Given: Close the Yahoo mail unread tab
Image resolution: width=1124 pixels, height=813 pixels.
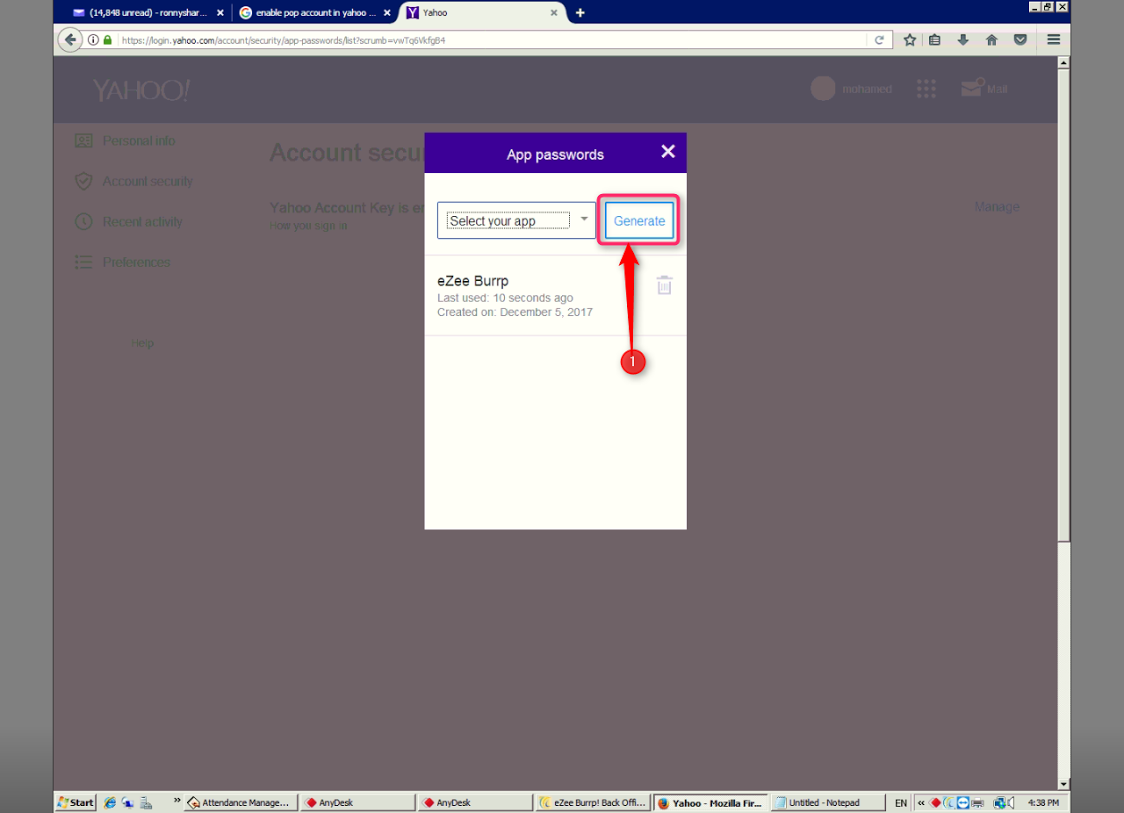Looking at the screenshot, I should 220,12.
